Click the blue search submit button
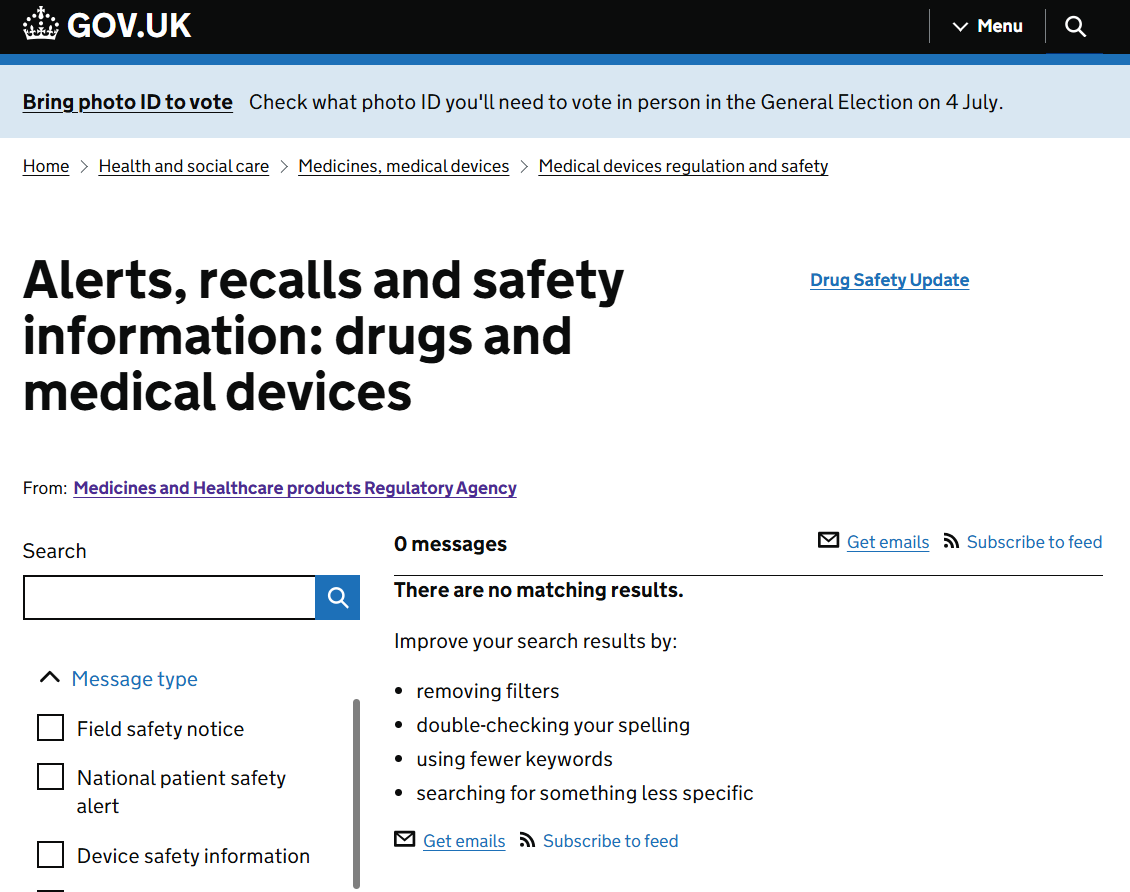 337,597
